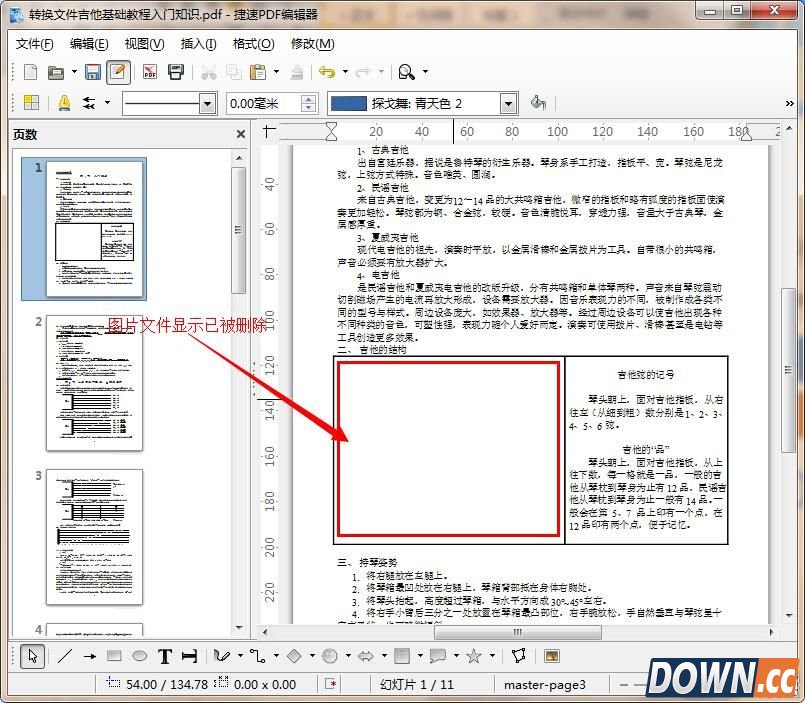Save the PDF file

point(91,72)
